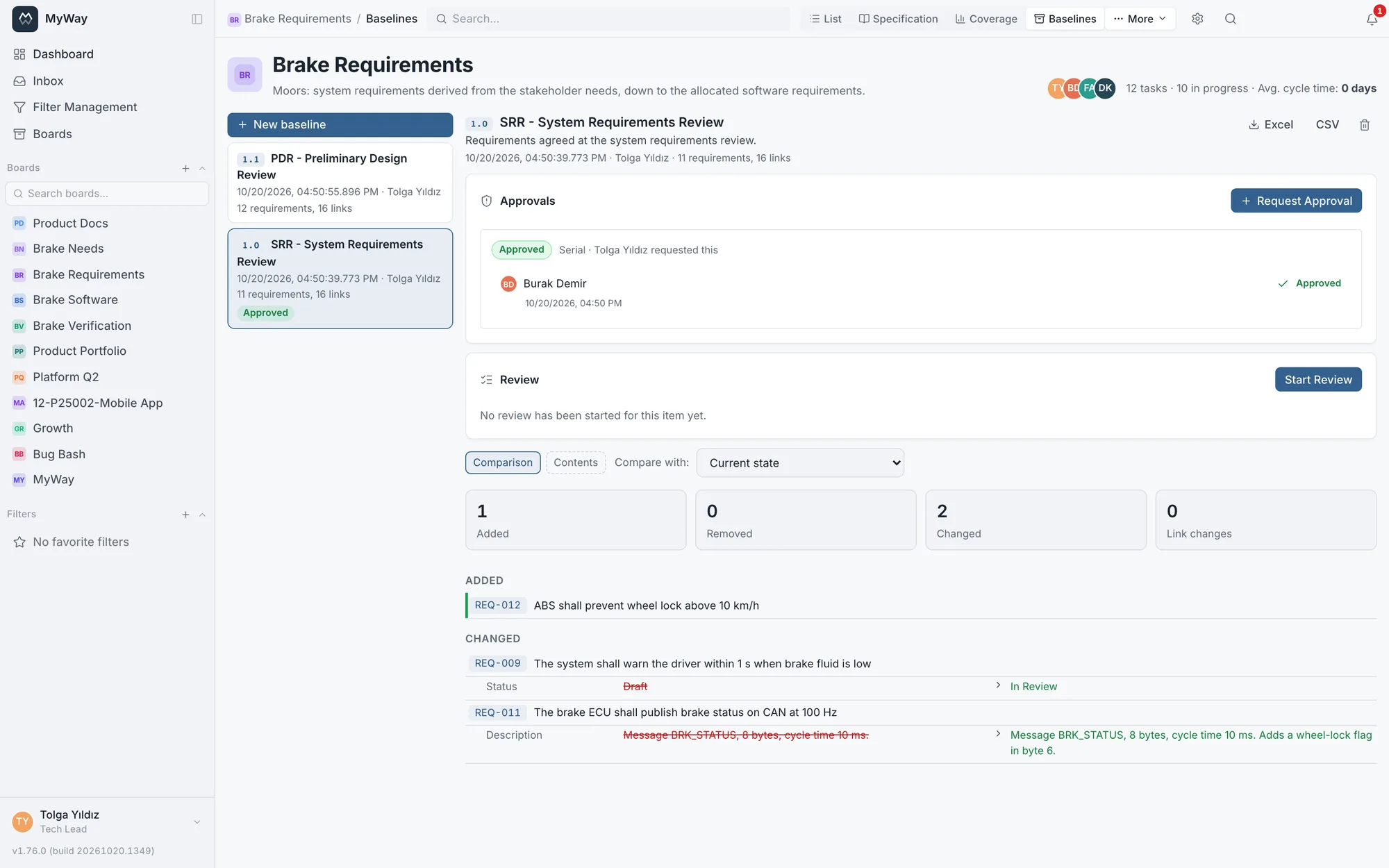Focus the Search boards field

(107, 194)
